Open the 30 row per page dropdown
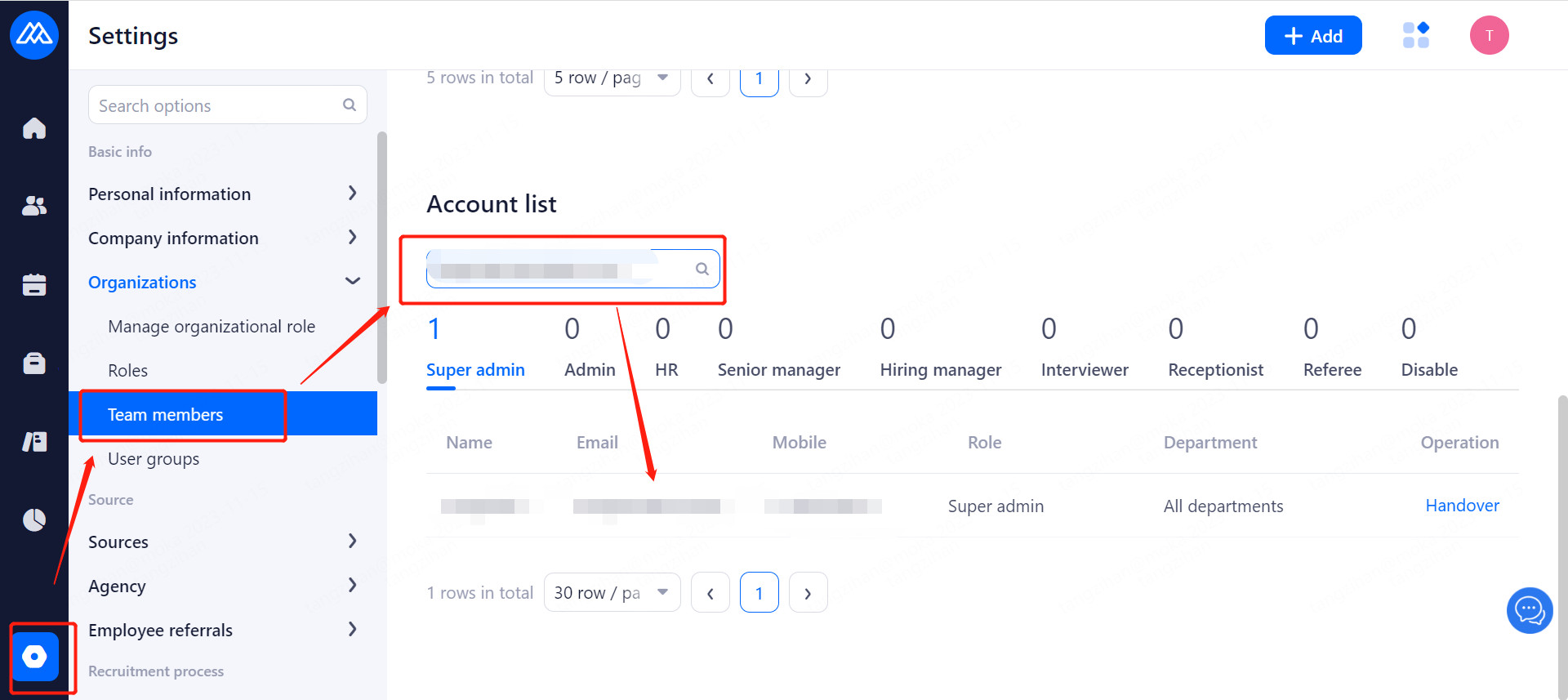Image resolution: width=1568 pixels, height=700 pixels. coord(612,593)
